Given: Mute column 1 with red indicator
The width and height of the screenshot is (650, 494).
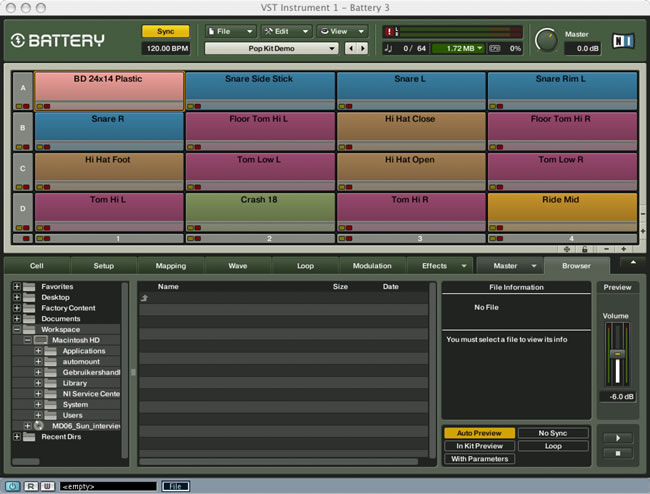Looking at the screenshot, I should (x=47, y=239).
